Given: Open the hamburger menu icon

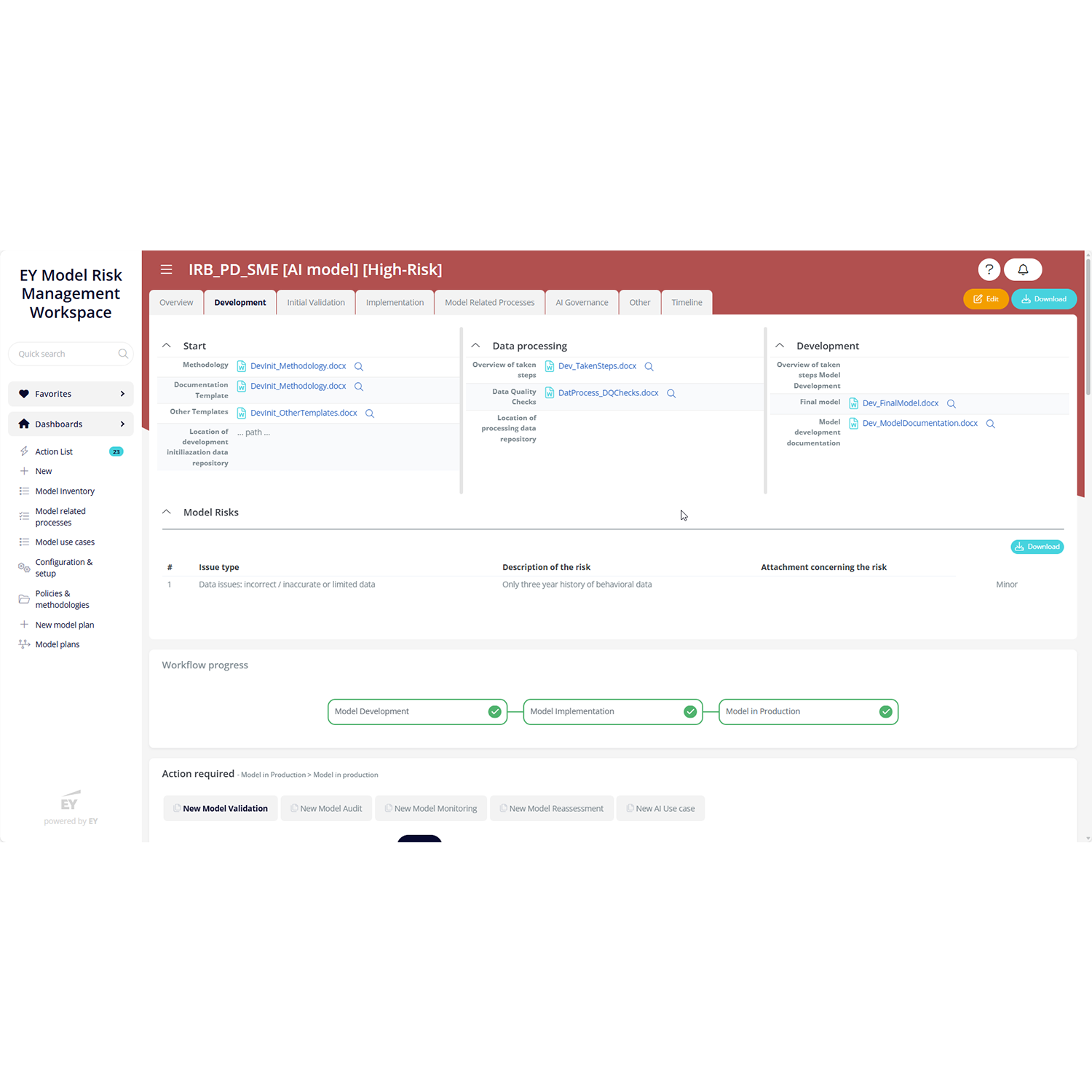Looking at the screenshot, I should [166, 269].
